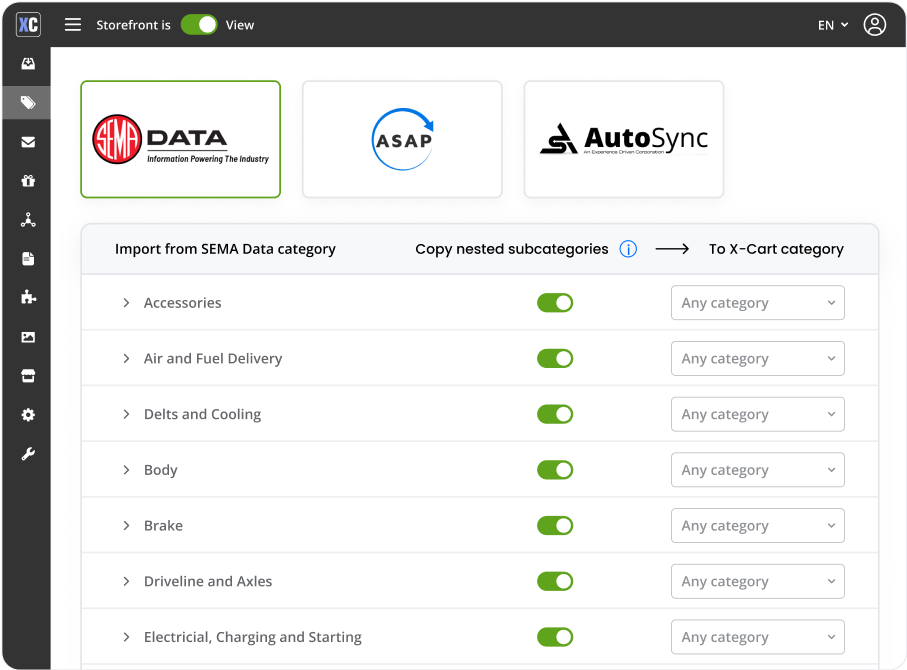907x670 pixels.
Task: Select the storefront shop icon
Action: click(x=27, y=375)
